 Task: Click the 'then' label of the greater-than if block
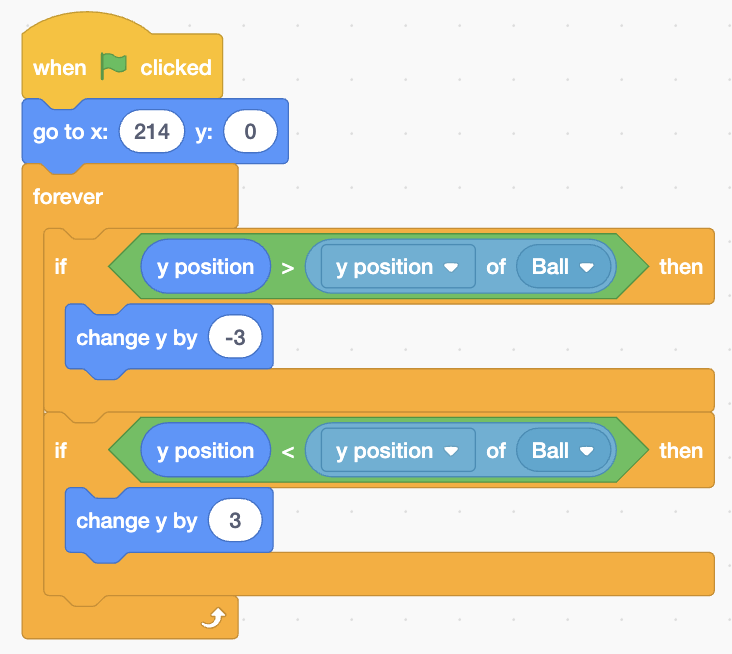click(680, 267)
